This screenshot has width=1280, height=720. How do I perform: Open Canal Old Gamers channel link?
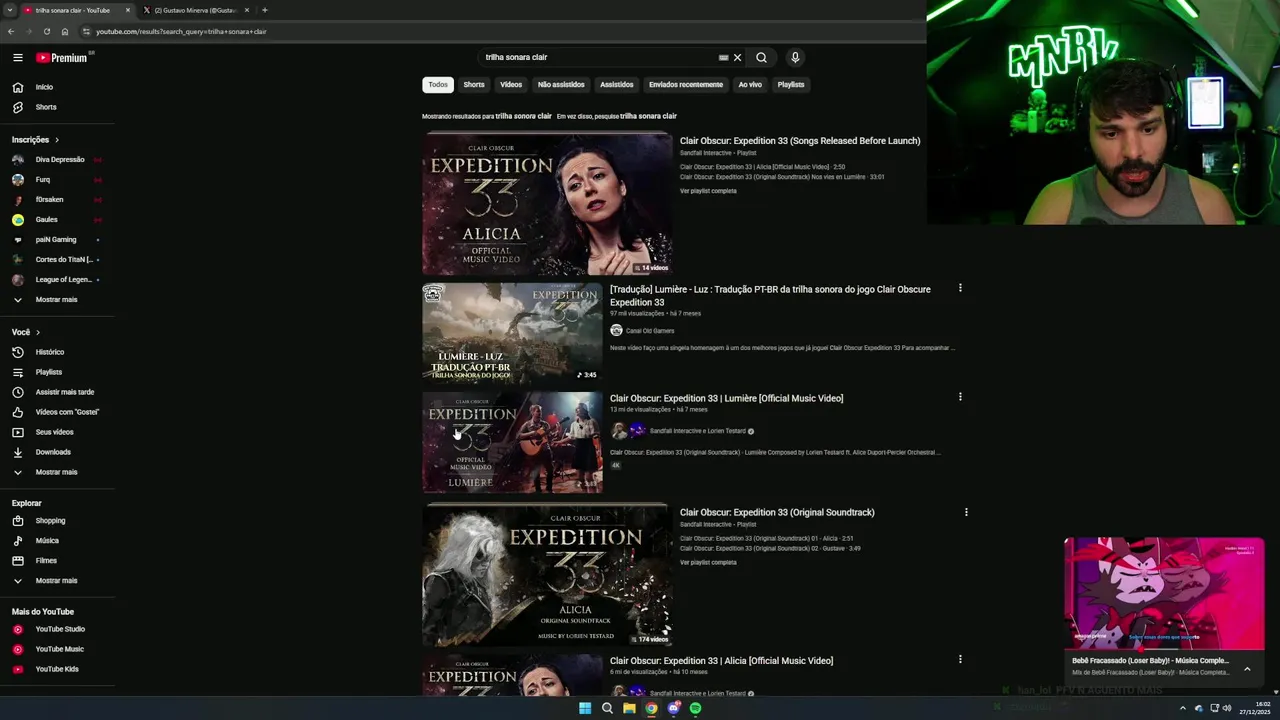pyautogui.click(x=650, y=331)
